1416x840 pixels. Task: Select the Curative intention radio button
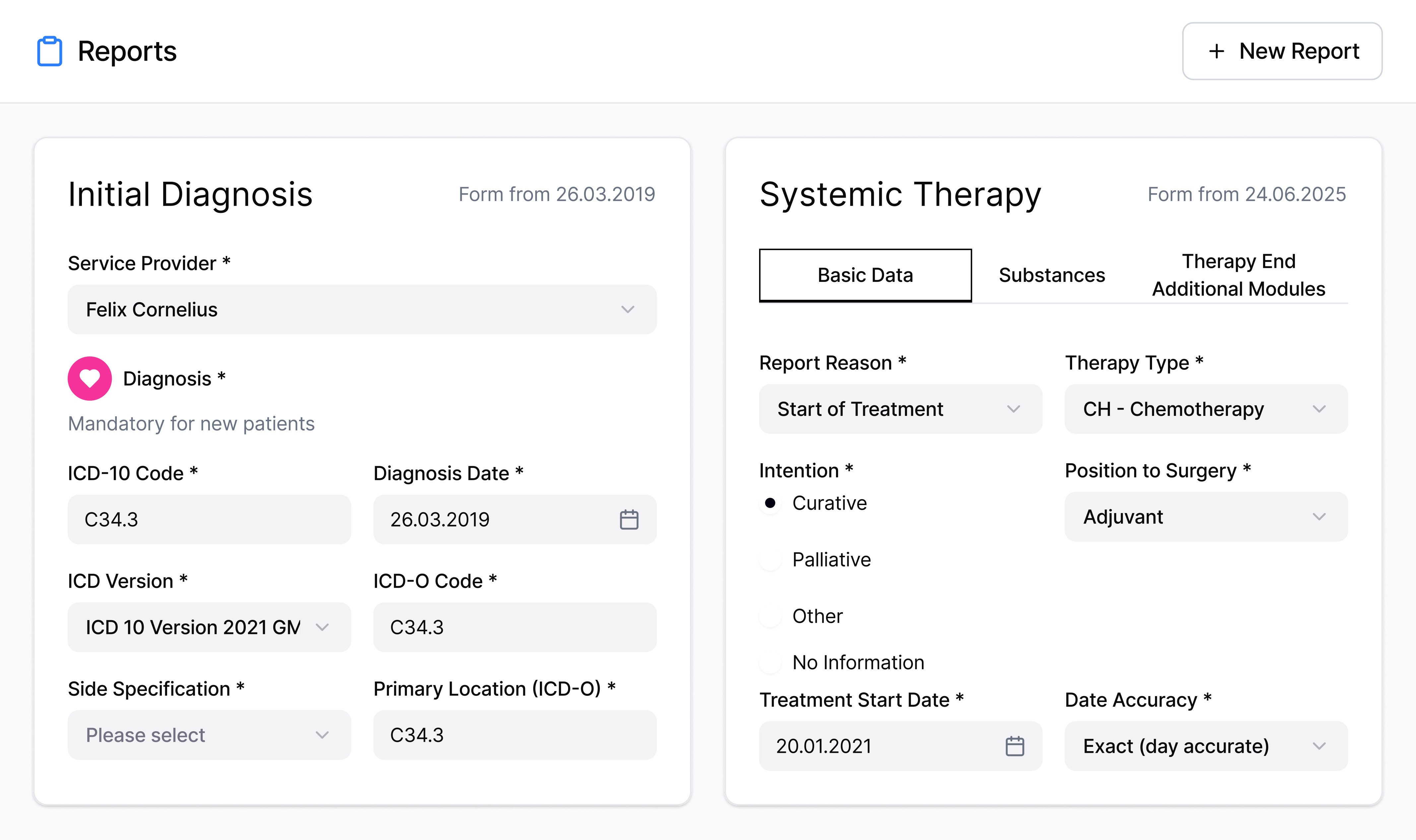click(x=770, y=503)
